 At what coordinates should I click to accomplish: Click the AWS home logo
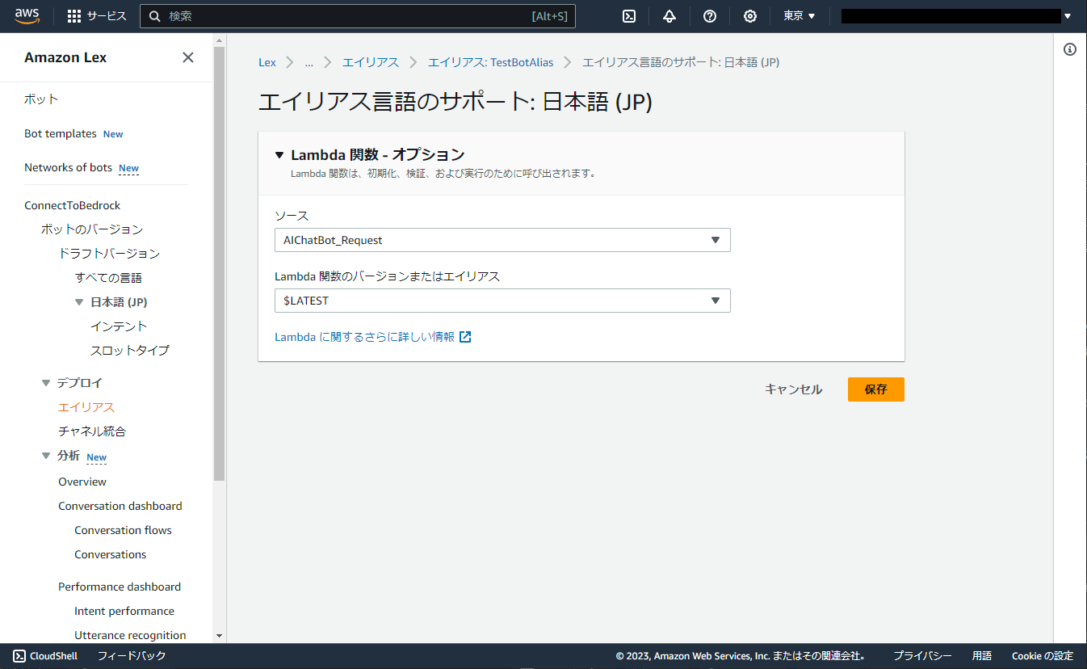pos(26,15)
